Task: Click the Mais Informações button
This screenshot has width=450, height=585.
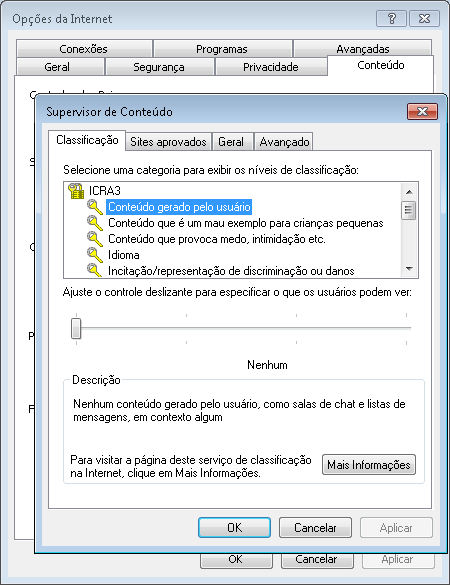Action: pyautogui.click(x=369, y=465)
